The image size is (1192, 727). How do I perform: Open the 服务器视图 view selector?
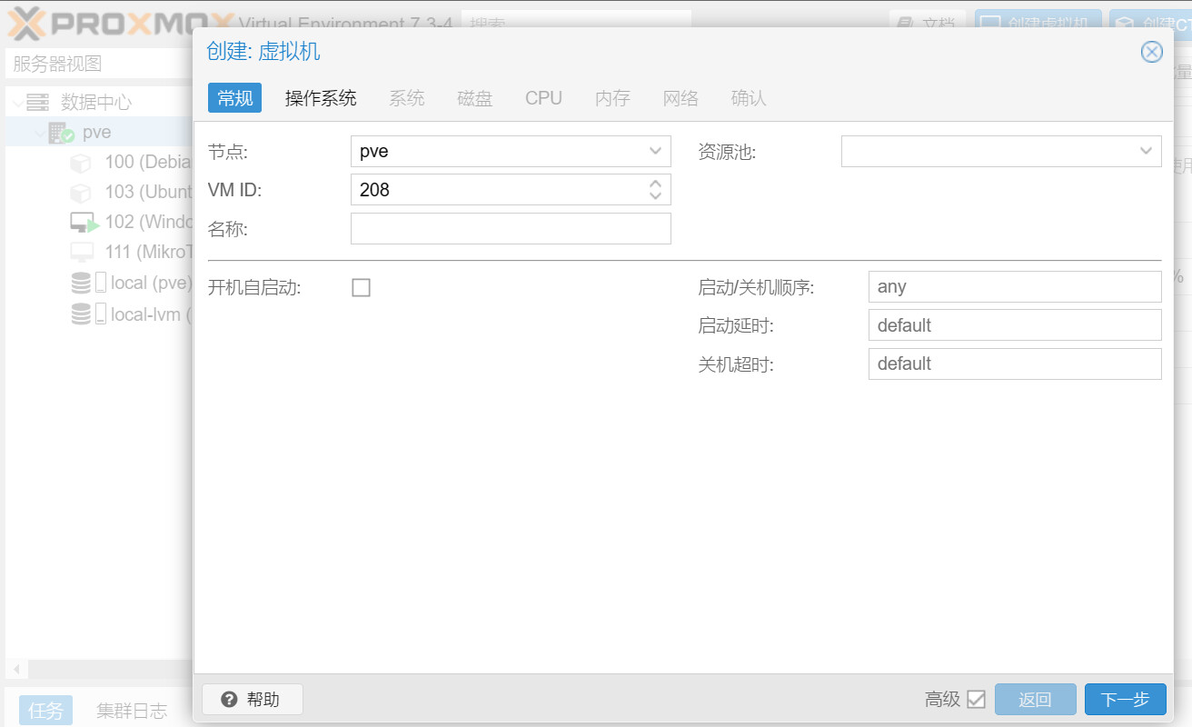(99, 64)
